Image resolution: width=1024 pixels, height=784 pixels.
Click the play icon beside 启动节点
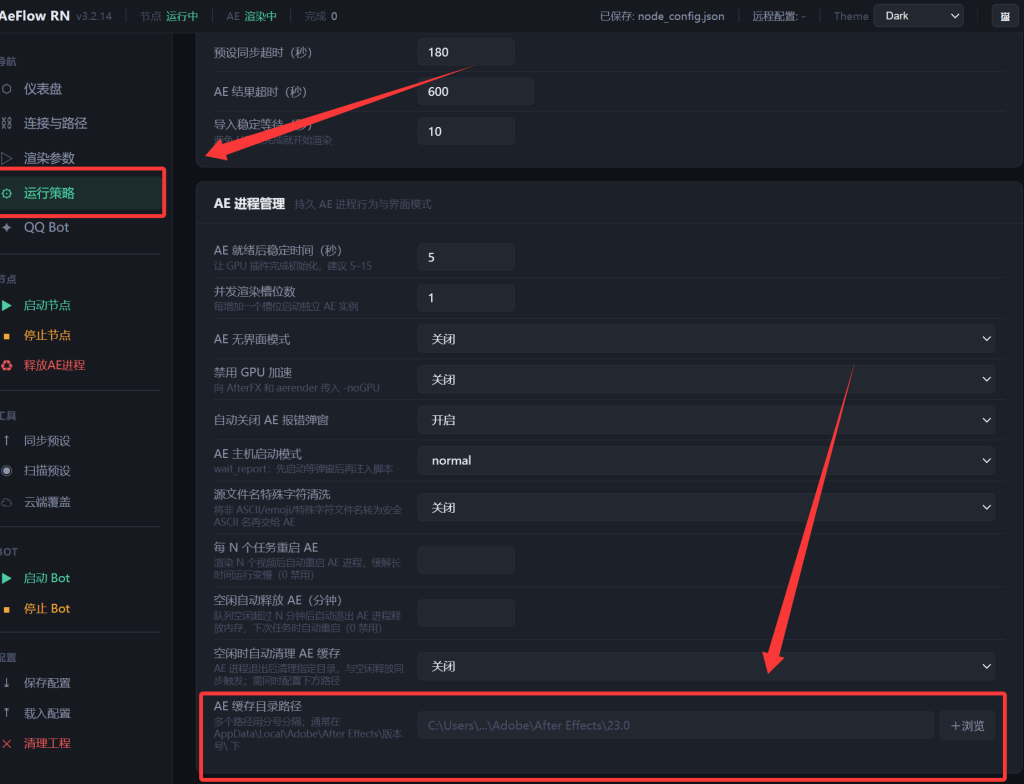(7, 305)
